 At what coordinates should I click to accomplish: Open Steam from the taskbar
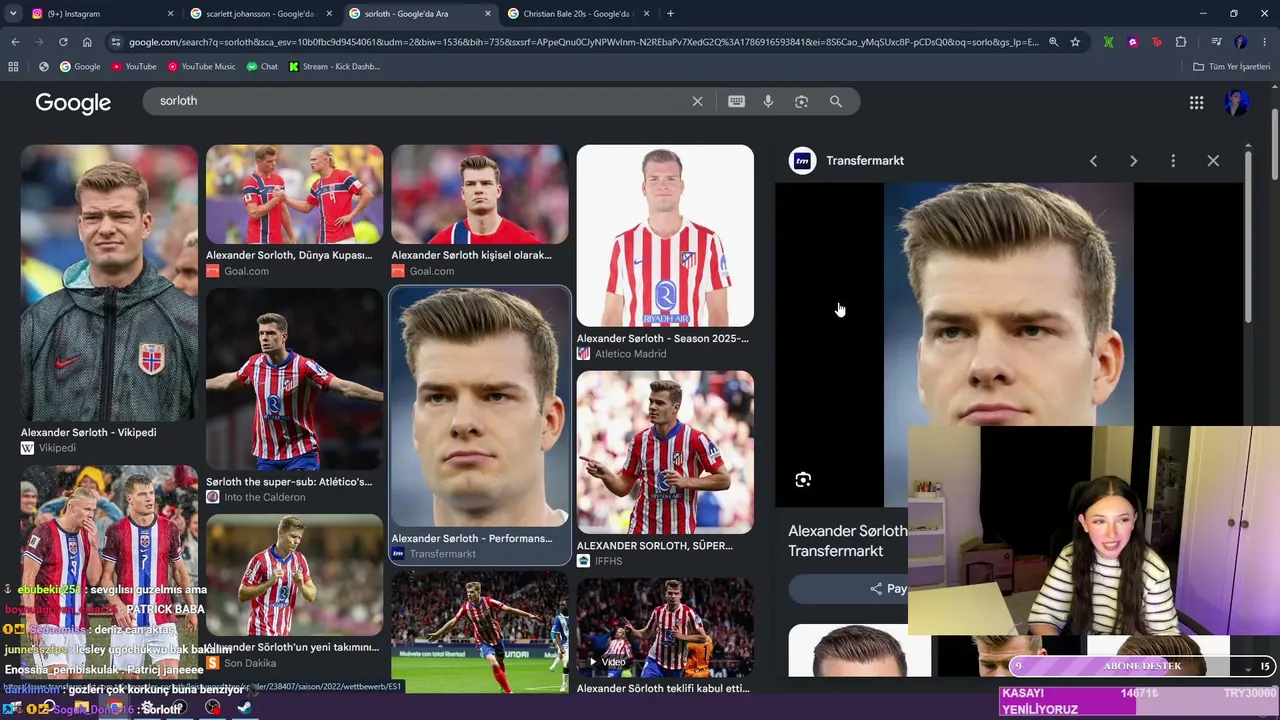244,708
